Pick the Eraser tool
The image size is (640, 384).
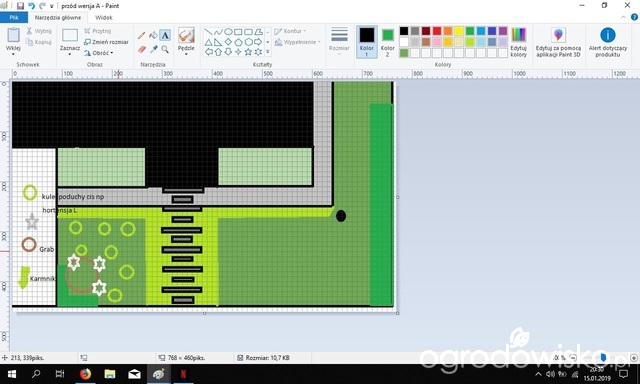pos(142,49)
